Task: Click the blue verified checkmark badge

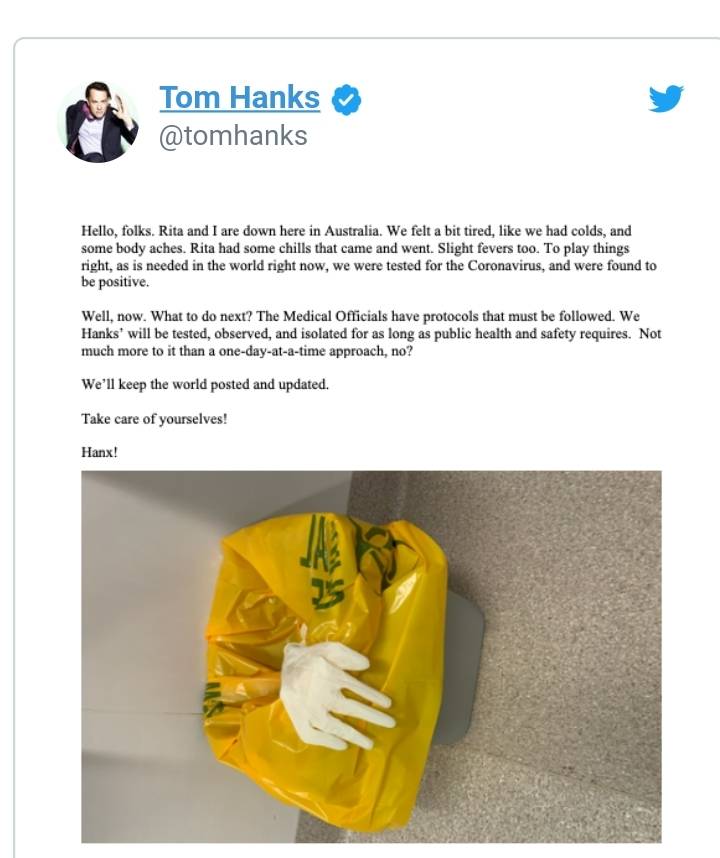Action: tap(346, 100)
